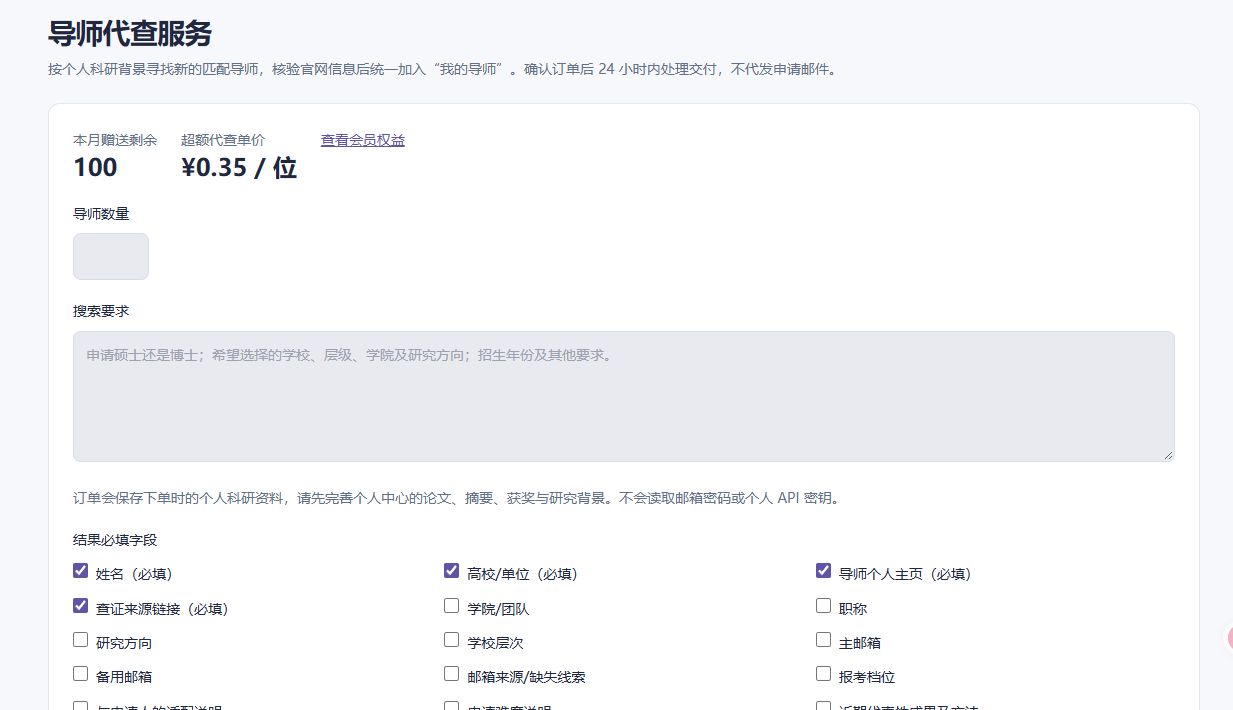
Task: Uncheck the 查证来源链接（必填）checkbox
Action: pyautogui.click(x=81, y=606)
